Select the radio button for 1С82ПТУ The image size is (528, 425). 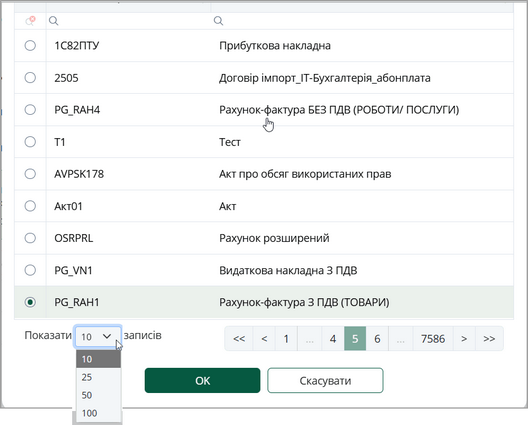click(30, 45)
